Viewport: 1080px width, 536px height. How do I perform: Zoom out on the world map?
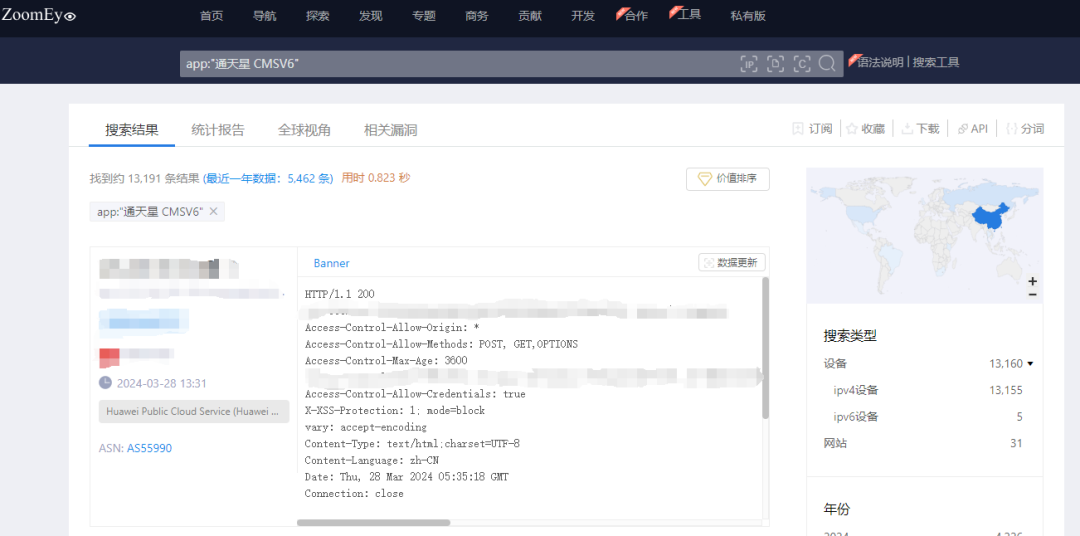click(1032, 294)
